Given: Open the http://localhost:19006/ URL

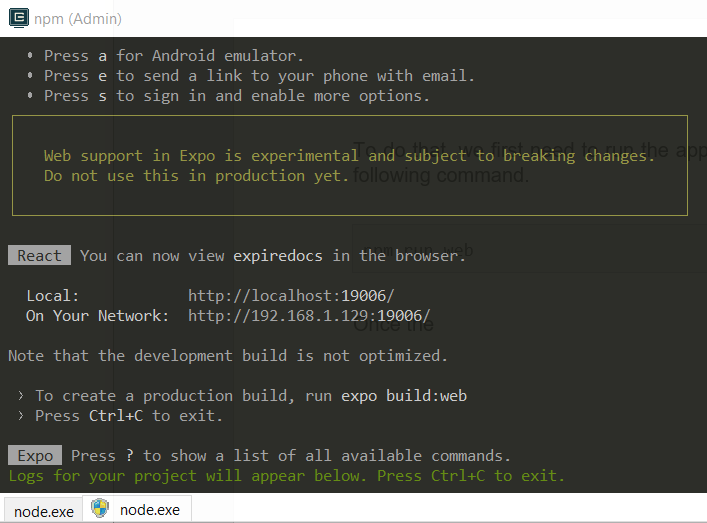Looking at the screenshot, I should coord(291,296).
